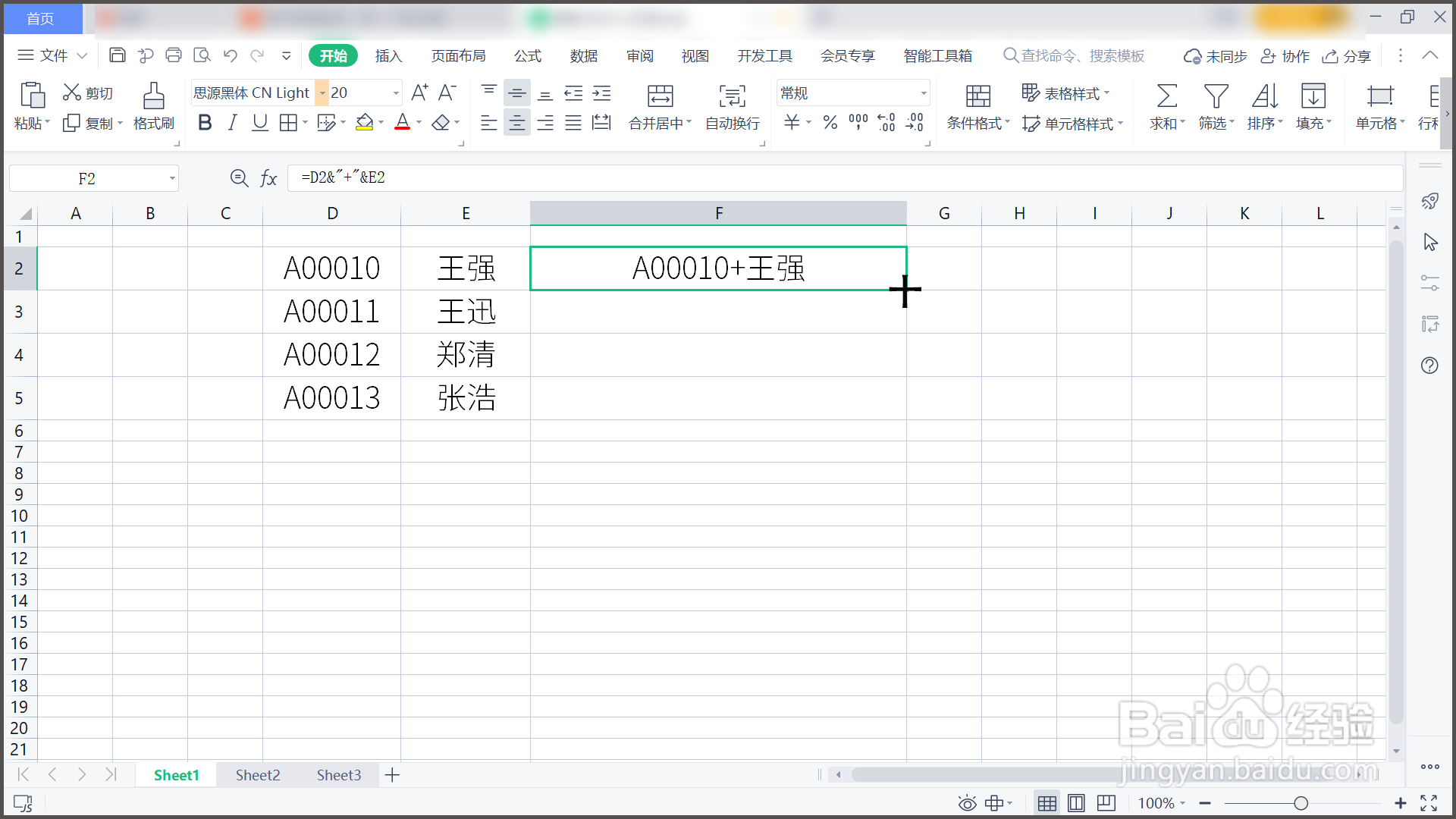Click the Share (分享) button
This screenshot has height=819, width=1456.
pos(1347,56)
